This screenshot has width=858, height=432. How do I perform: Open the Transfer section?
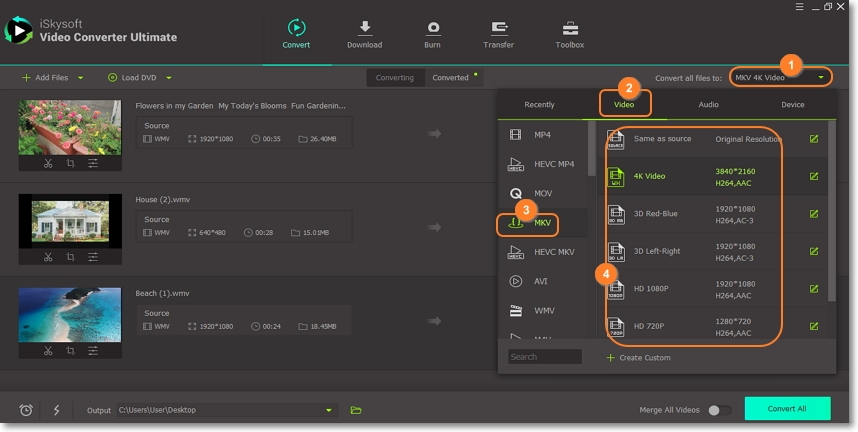point(498,29)
